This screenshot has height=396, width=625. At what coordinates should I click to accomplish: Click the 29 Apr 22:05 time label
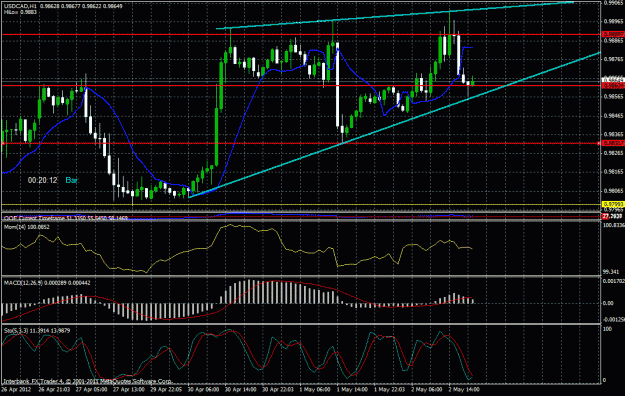pos(166,389)
